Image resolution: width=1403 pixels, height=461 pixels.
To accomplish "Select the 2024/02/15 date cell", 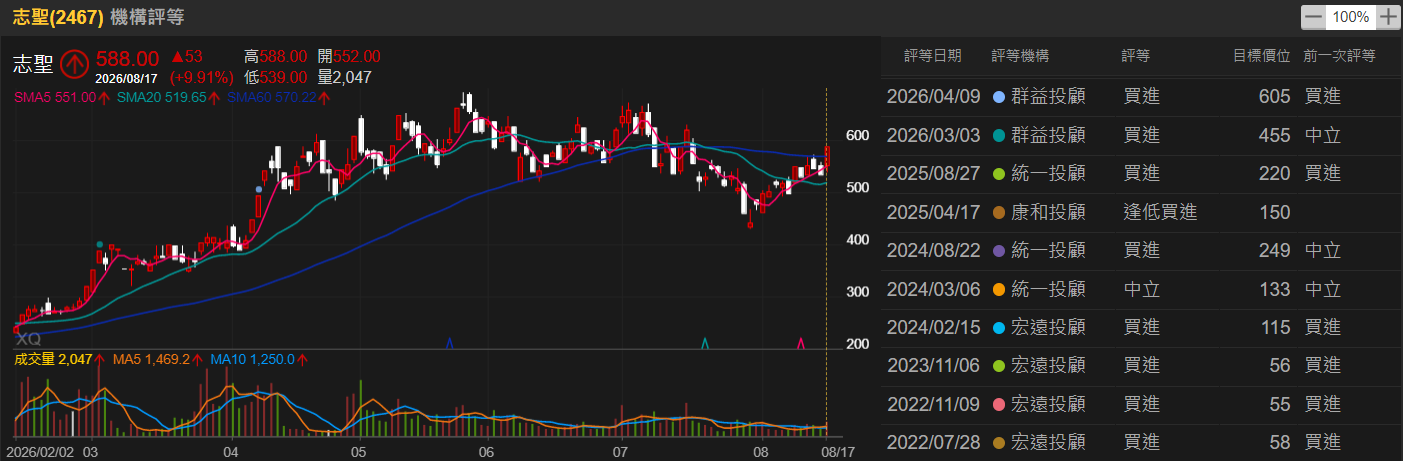I will pyautogui.click(x=934, y=328).
